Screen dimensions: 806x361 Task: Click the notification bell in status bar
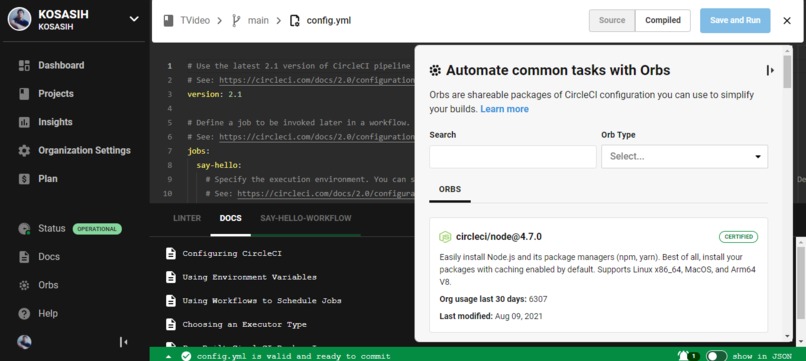(x=683, y=356)
